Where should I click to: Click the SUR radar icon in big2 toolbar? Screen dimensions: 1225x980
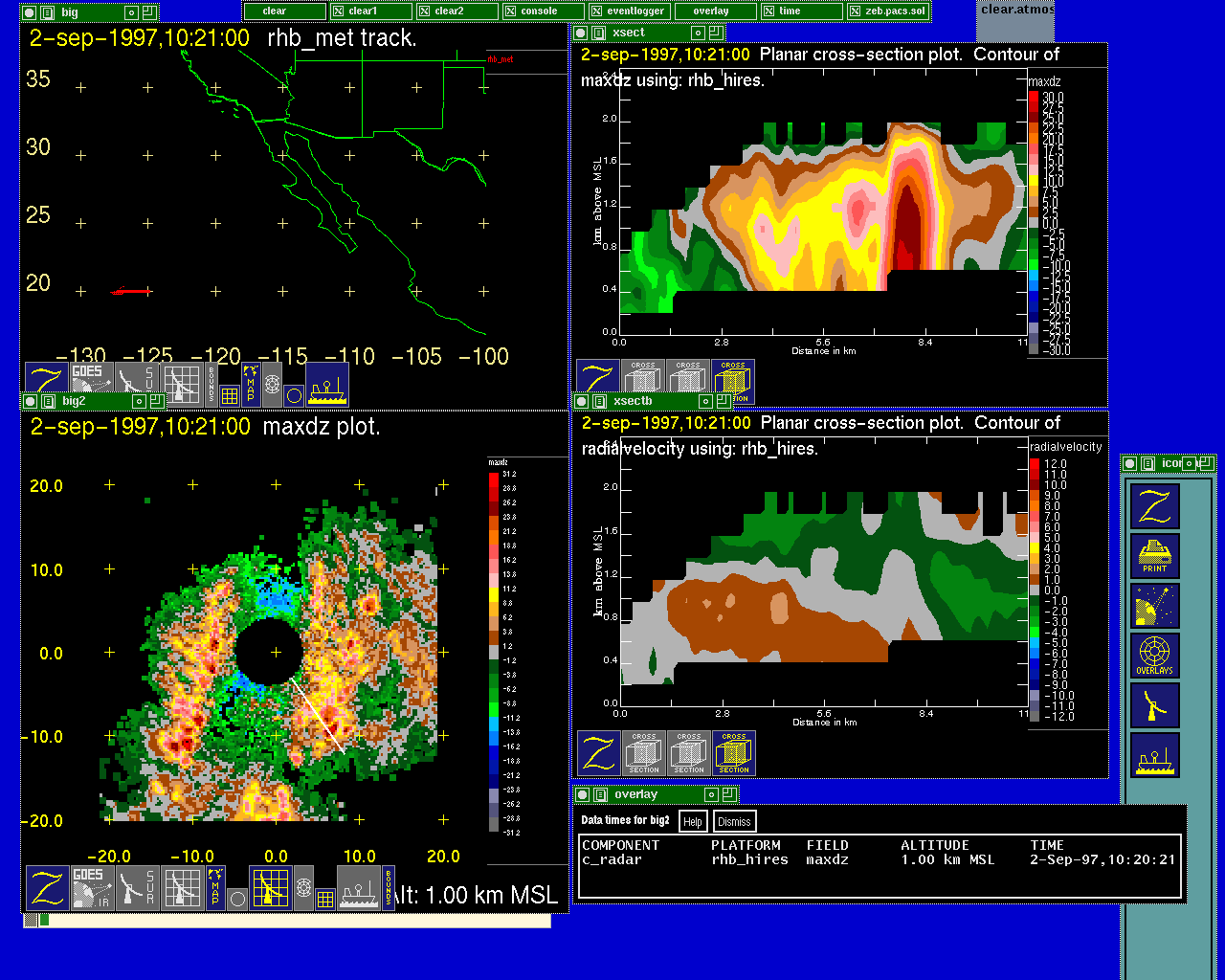coord(137,888)
